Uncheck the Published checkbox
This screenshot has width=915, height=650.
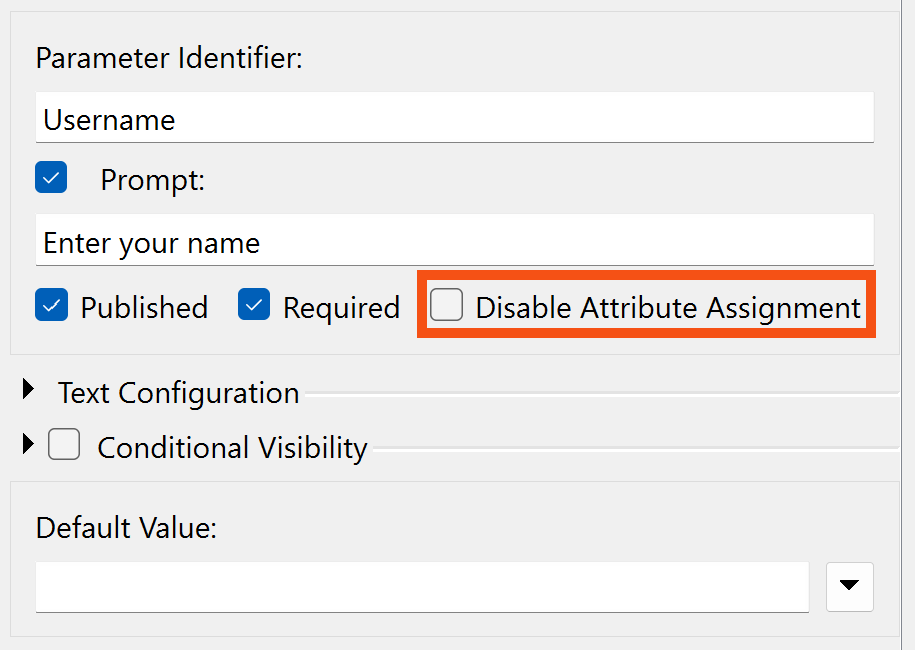51,306
